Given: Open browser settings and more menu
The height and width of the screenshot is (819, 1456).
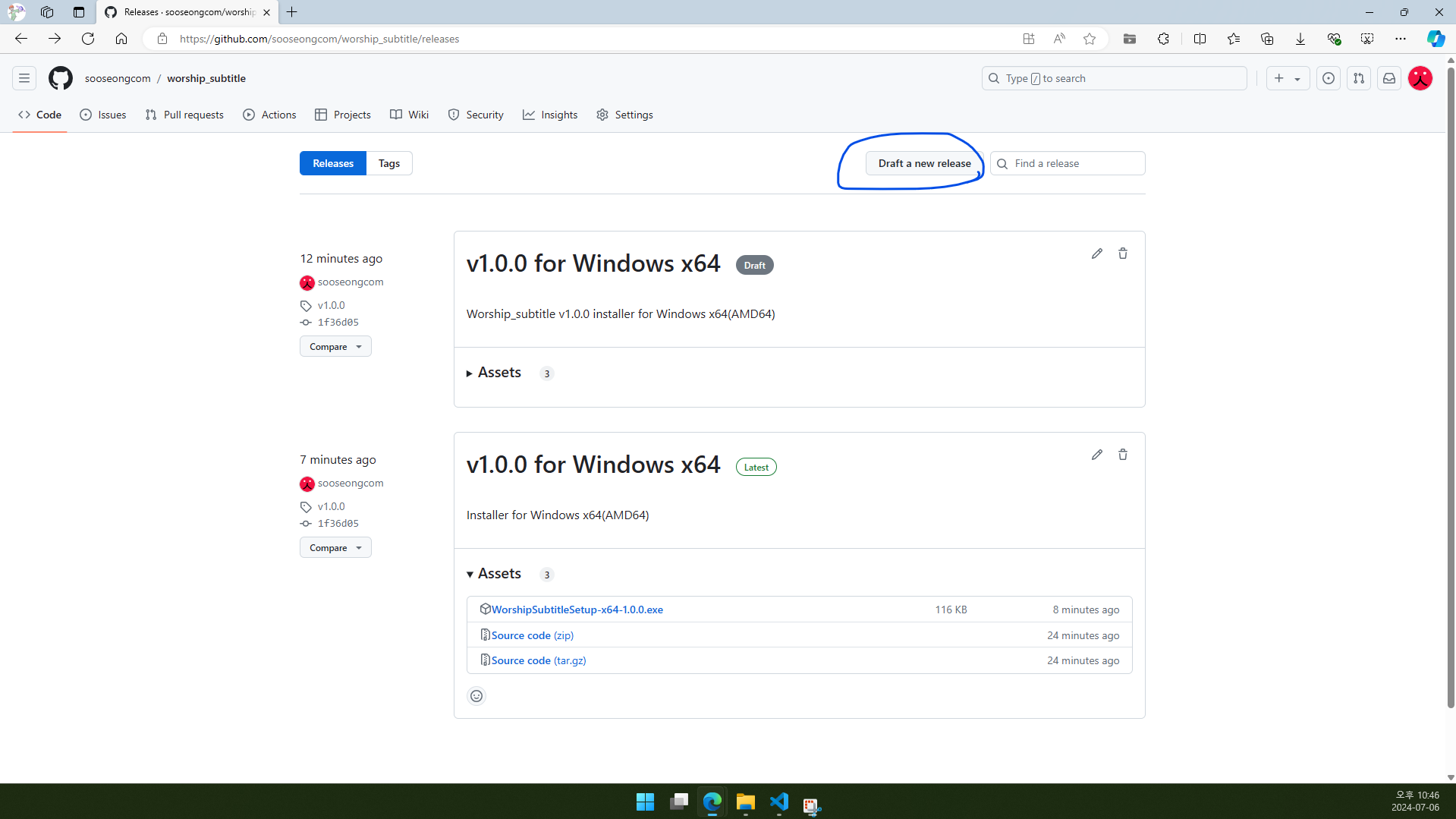Looking at the screenshot, I should coord(1401,39).
